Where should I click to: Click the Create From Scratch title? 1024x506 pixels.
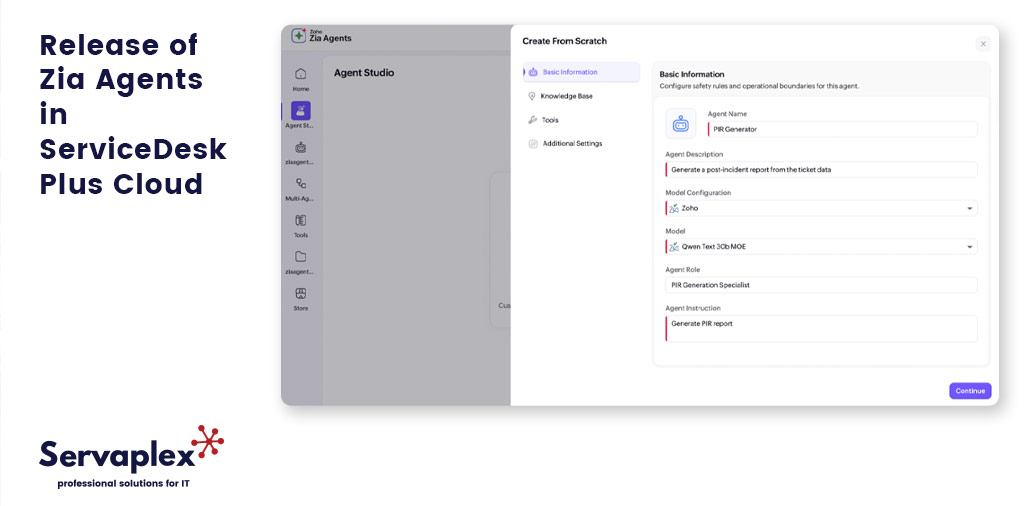point(564,41)
